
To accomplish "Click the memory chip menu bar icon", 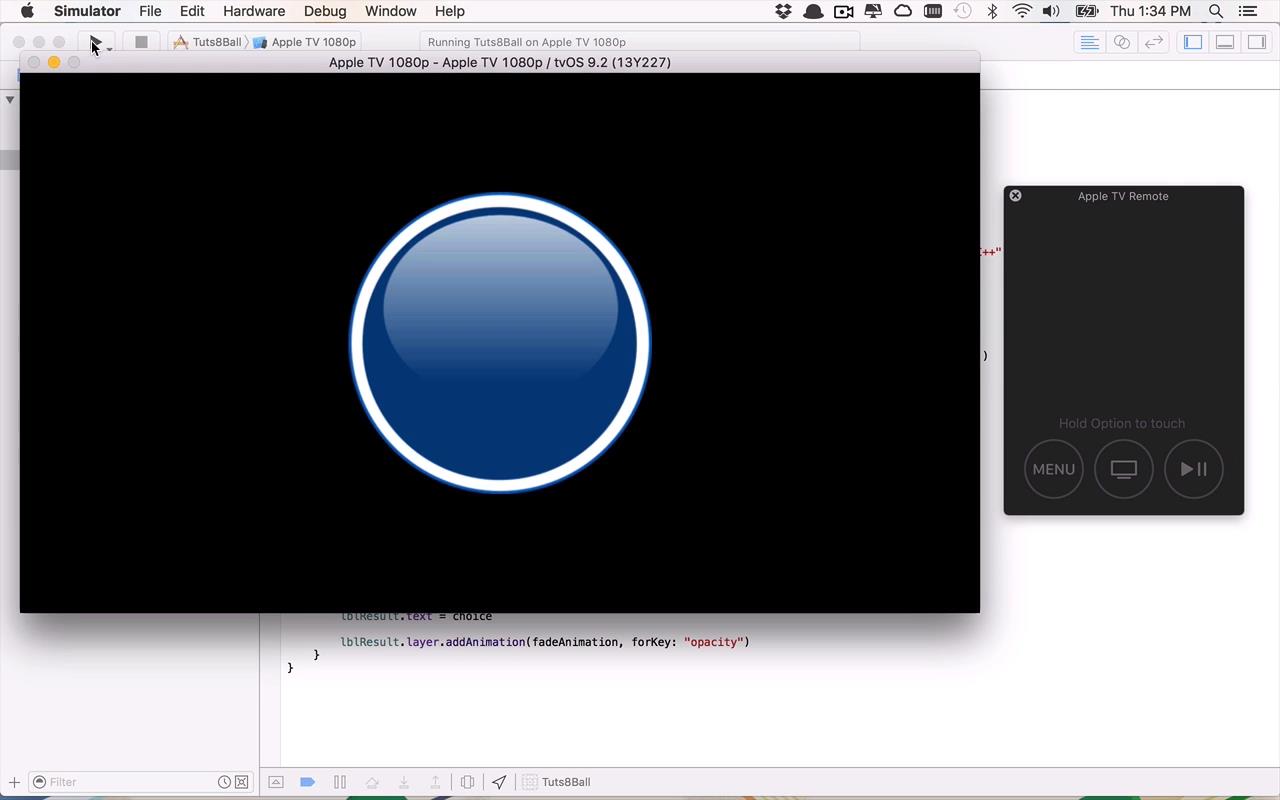I will click(933, 11).
